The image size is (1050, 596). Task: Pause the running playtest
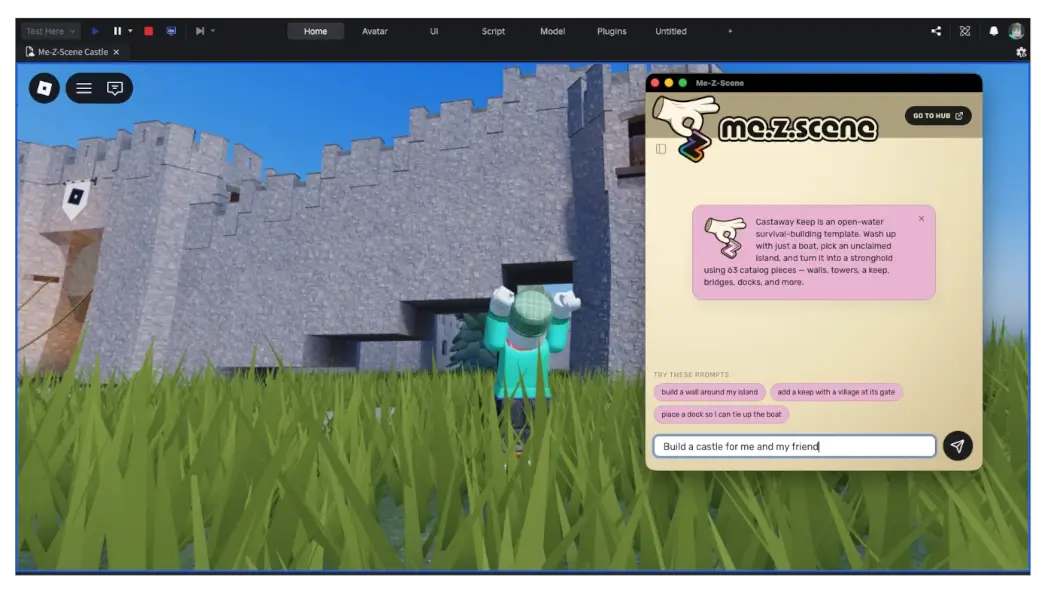(x=117, y=31)
